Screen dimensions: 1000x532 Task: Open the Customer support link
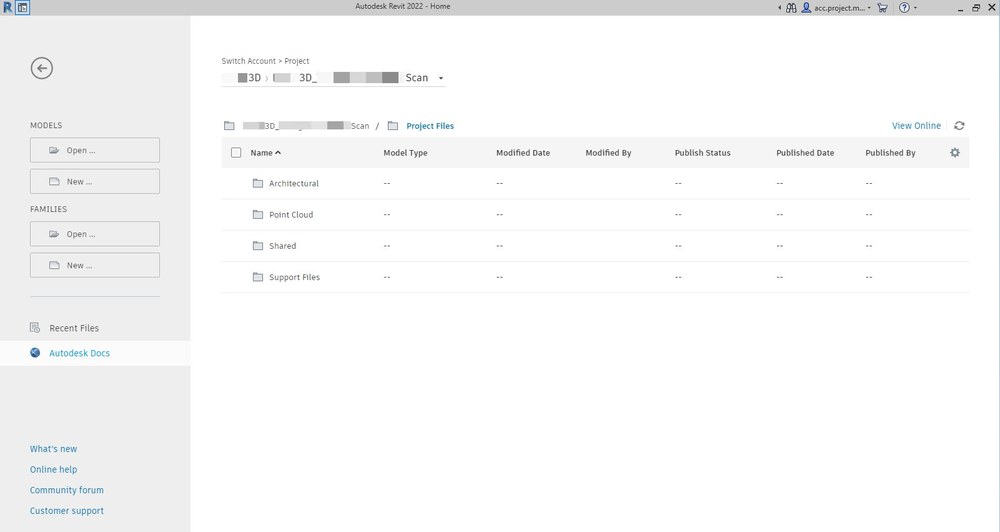click(67, 510)
